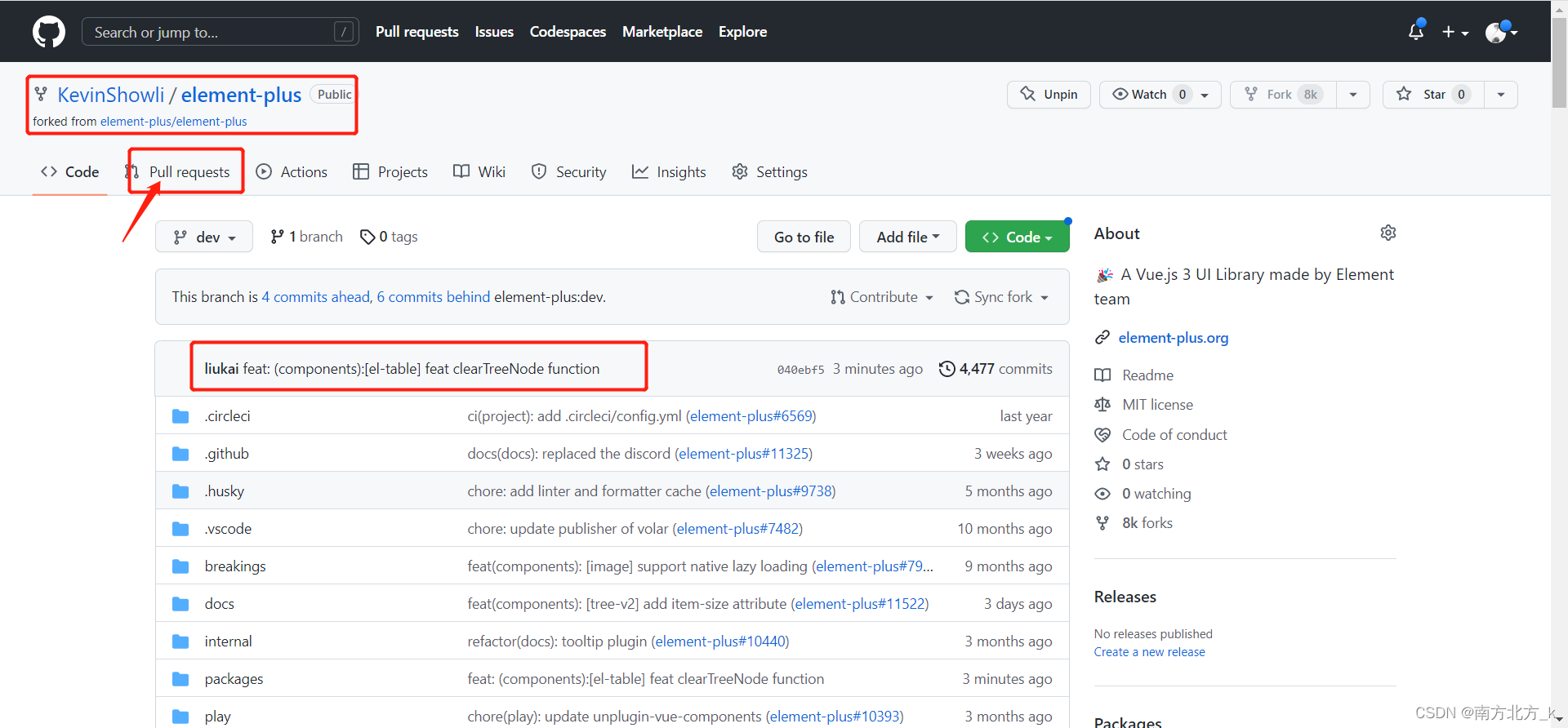Open Explore in top navigation
The image size is (1568, 728).
pos(742,32)
